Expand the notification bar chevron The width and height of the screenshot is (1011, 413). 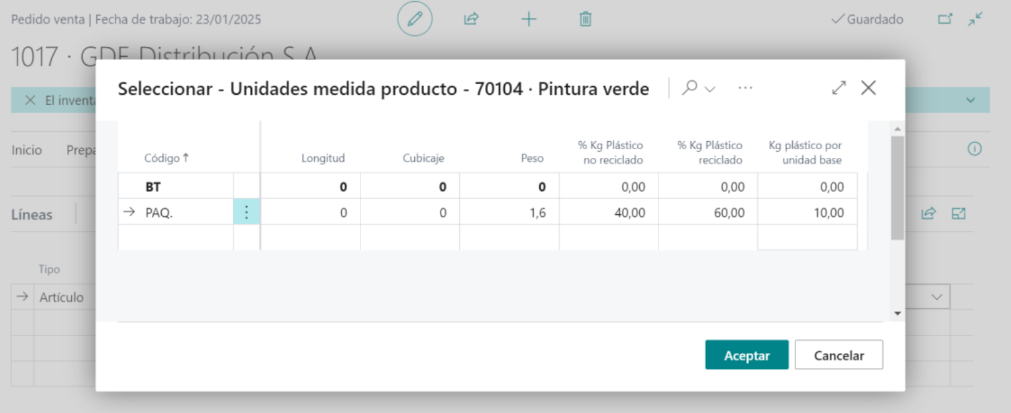[x=970, y=101]
